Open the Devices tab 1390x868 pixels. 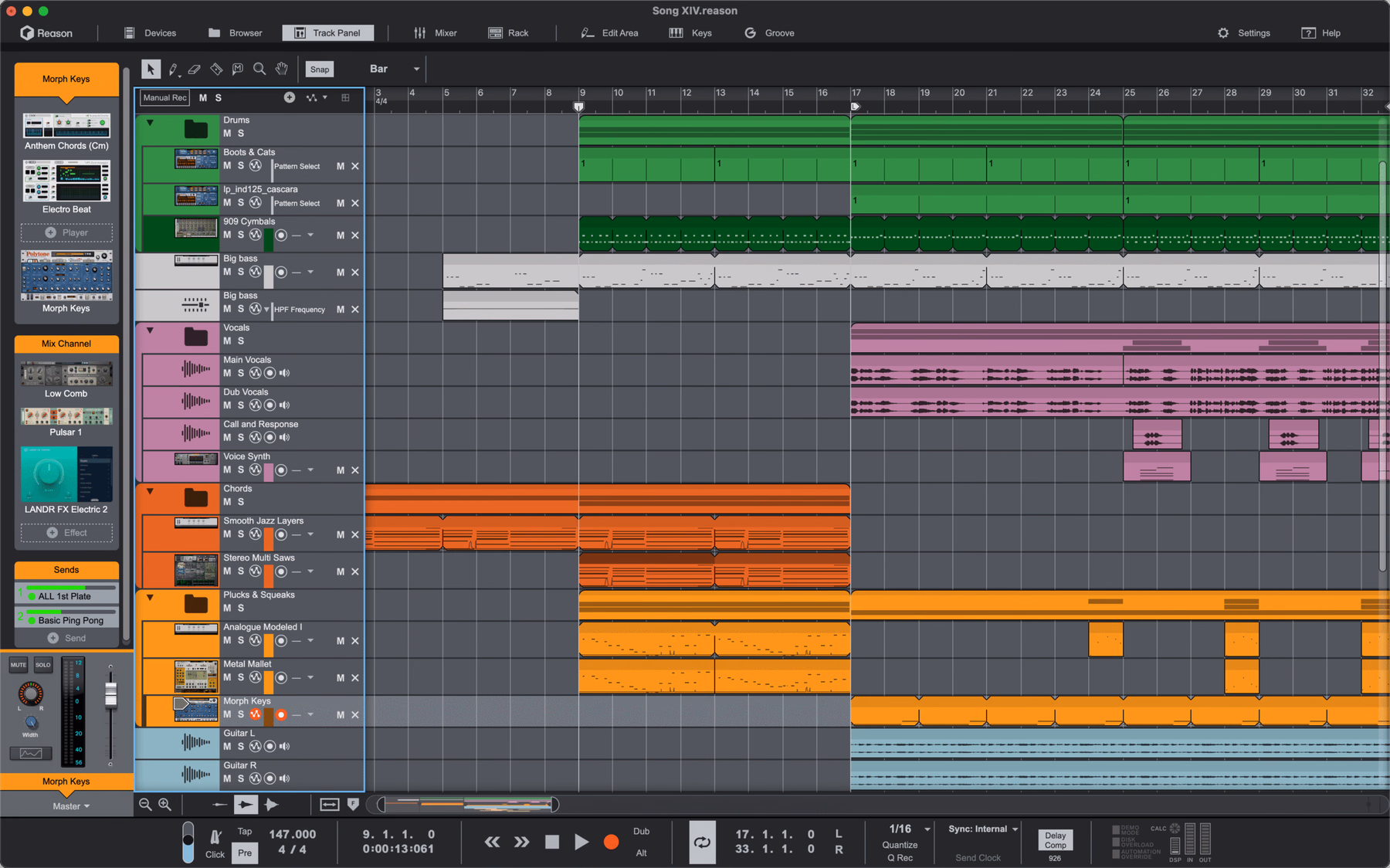(x=150, y=32)
